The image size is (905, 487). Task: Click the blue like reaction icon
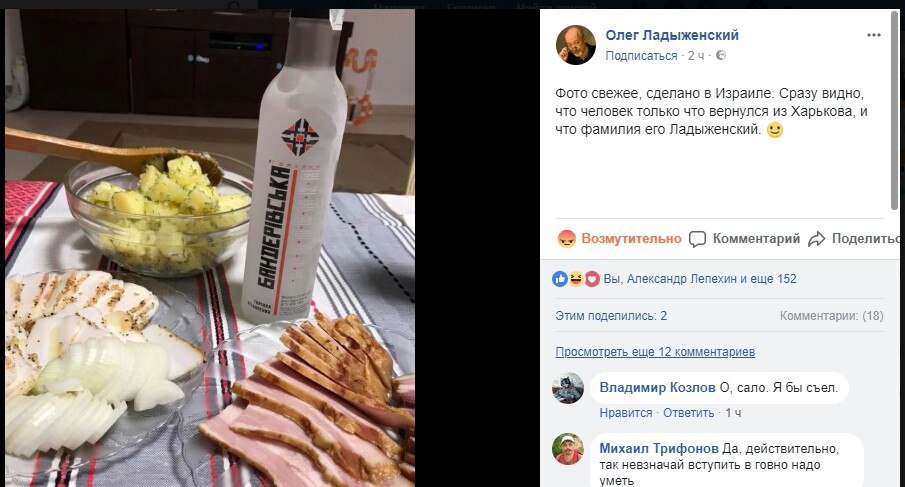[559, 279]
